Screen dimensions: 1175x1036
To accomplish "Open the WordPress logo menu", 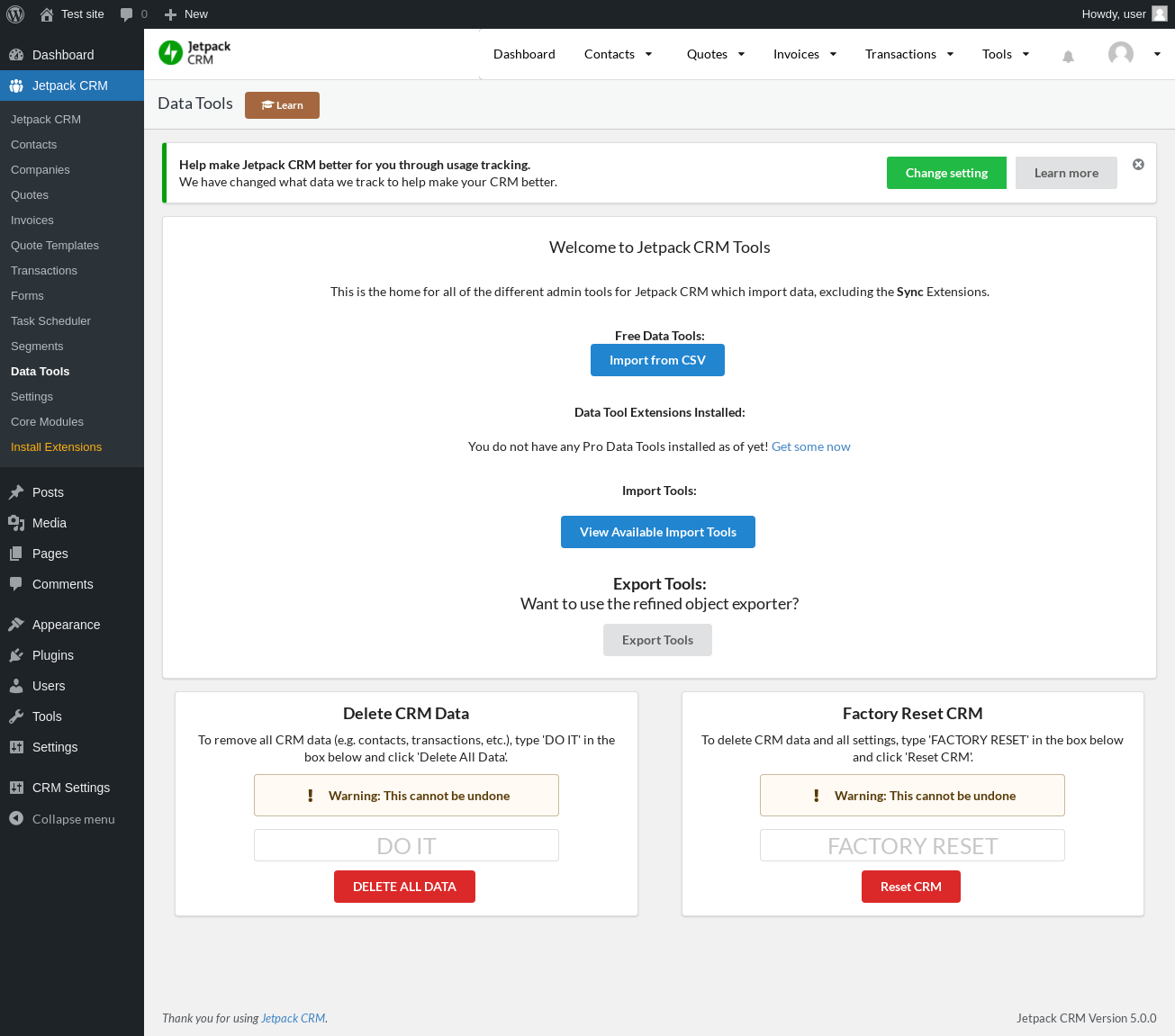I will [x=15, y=14].
